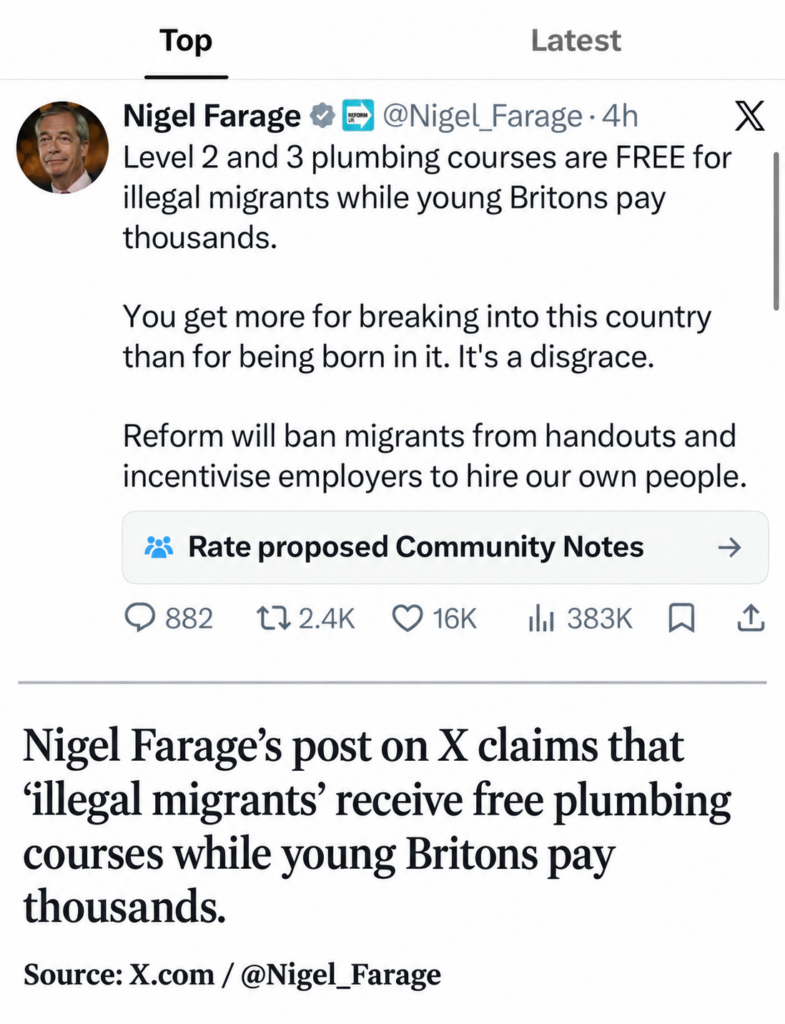
Task: Click the Reform UK affiliation badge
Action: point(359,116)
